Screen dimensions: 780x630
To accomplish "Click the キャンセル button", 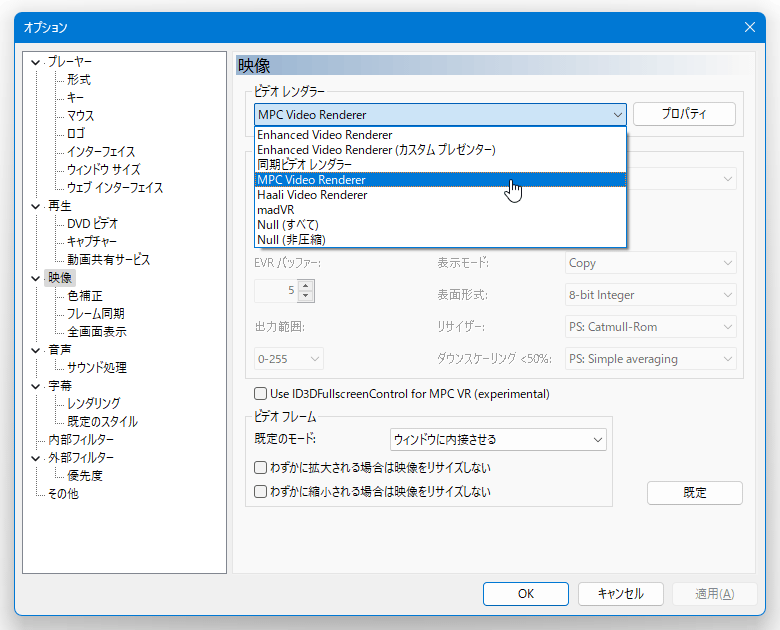I will 621,594.
